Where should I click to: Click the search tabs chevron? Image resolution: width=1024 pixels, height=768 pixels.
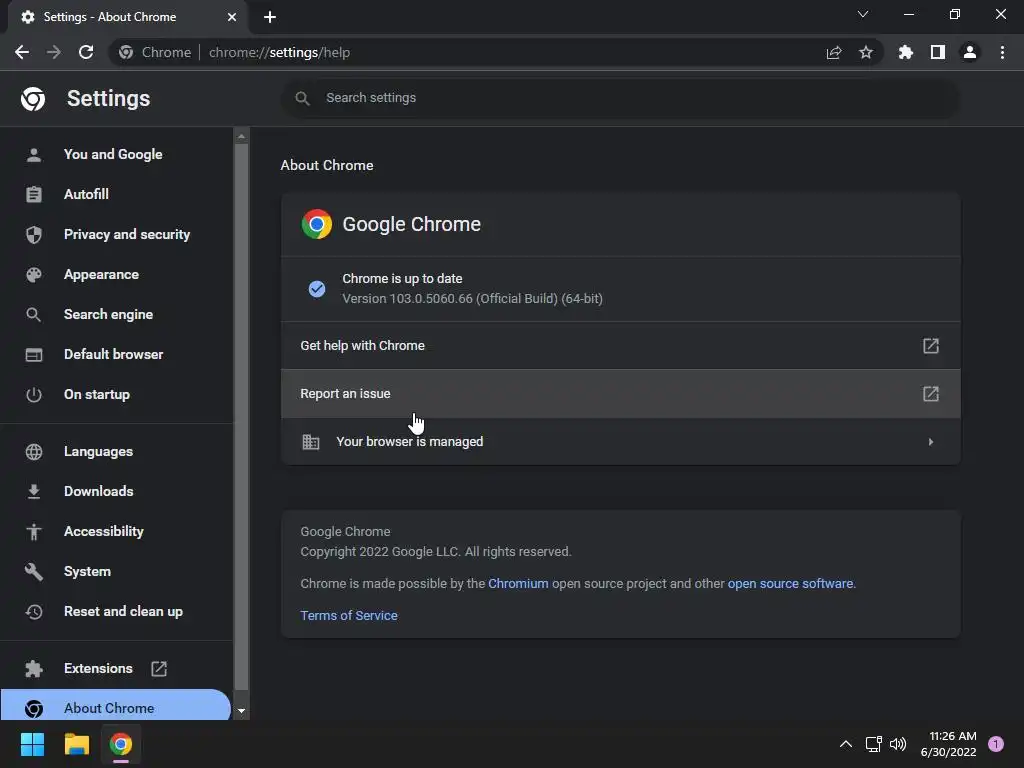click(863, 14)
